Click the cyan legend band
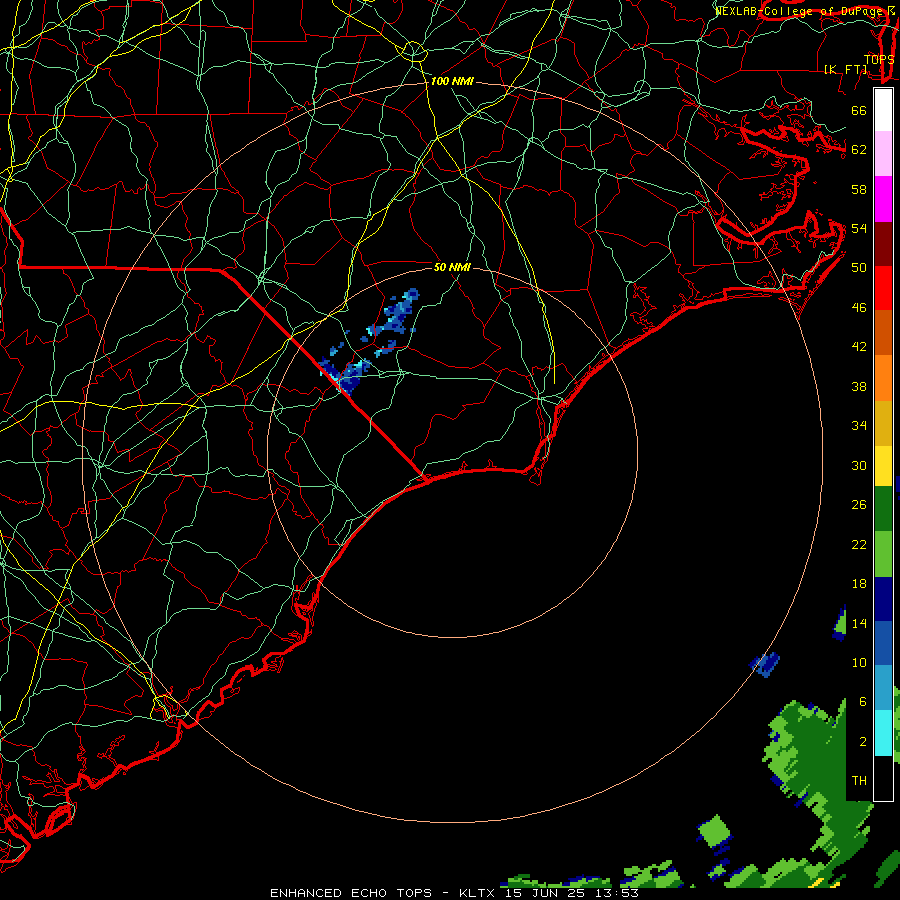The image size is (900, 900). click(883, 733)
